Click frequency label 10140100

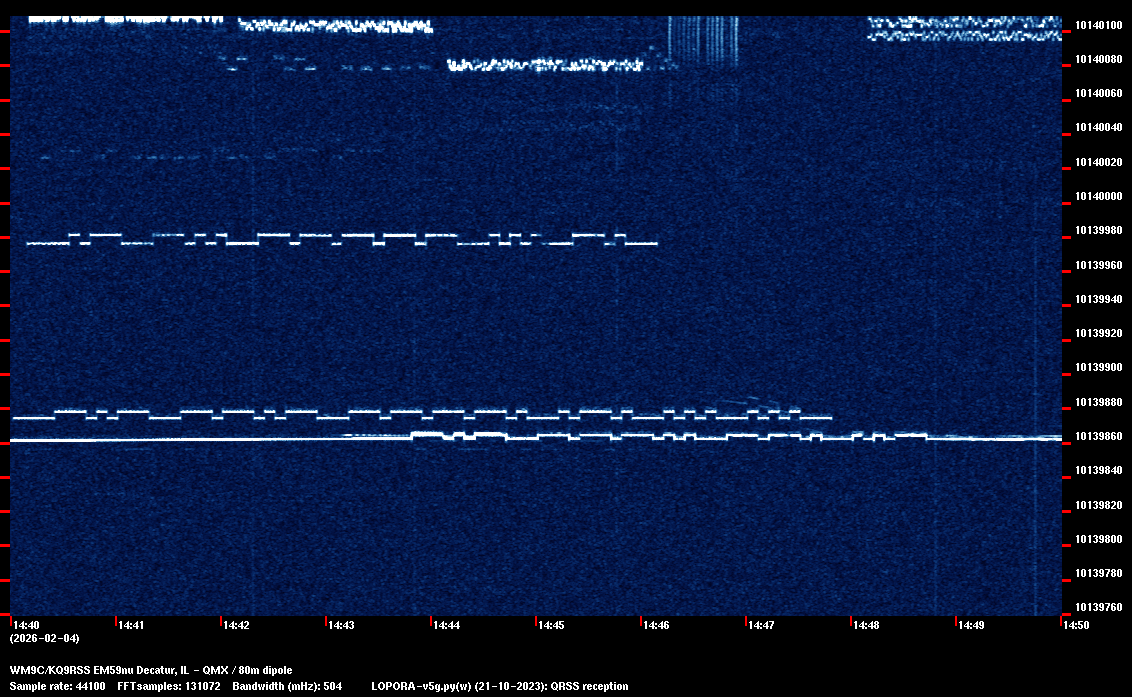pyautogui.click(x=1099, y=25)
